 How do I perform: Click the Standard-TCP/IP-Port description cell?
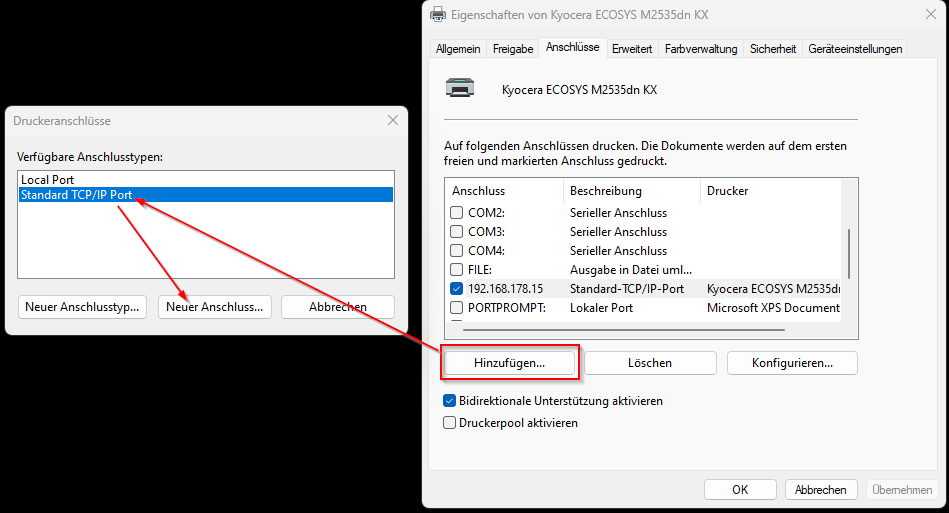[627, 289]
